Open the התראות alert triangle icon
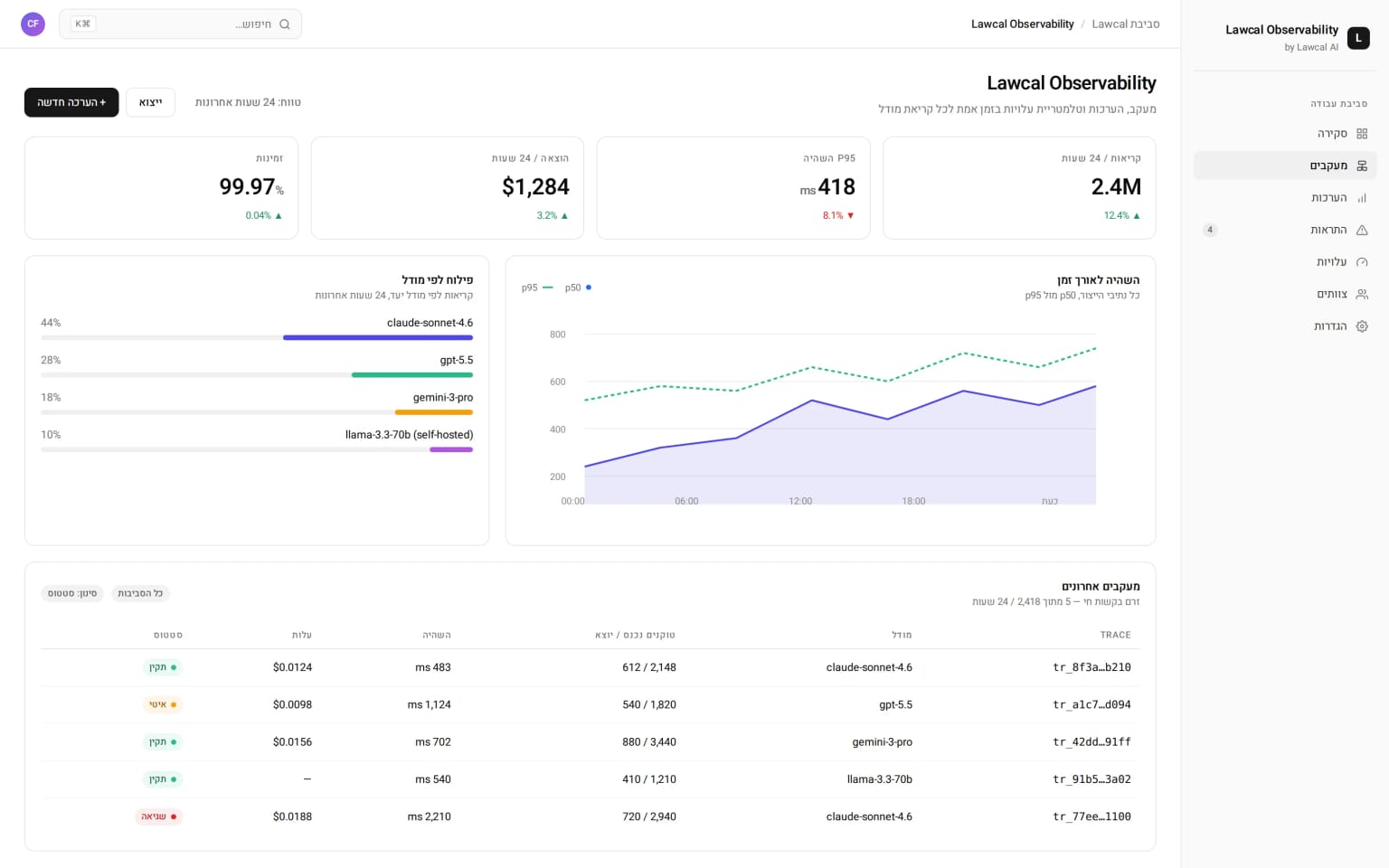 [x=1362, y=230]
